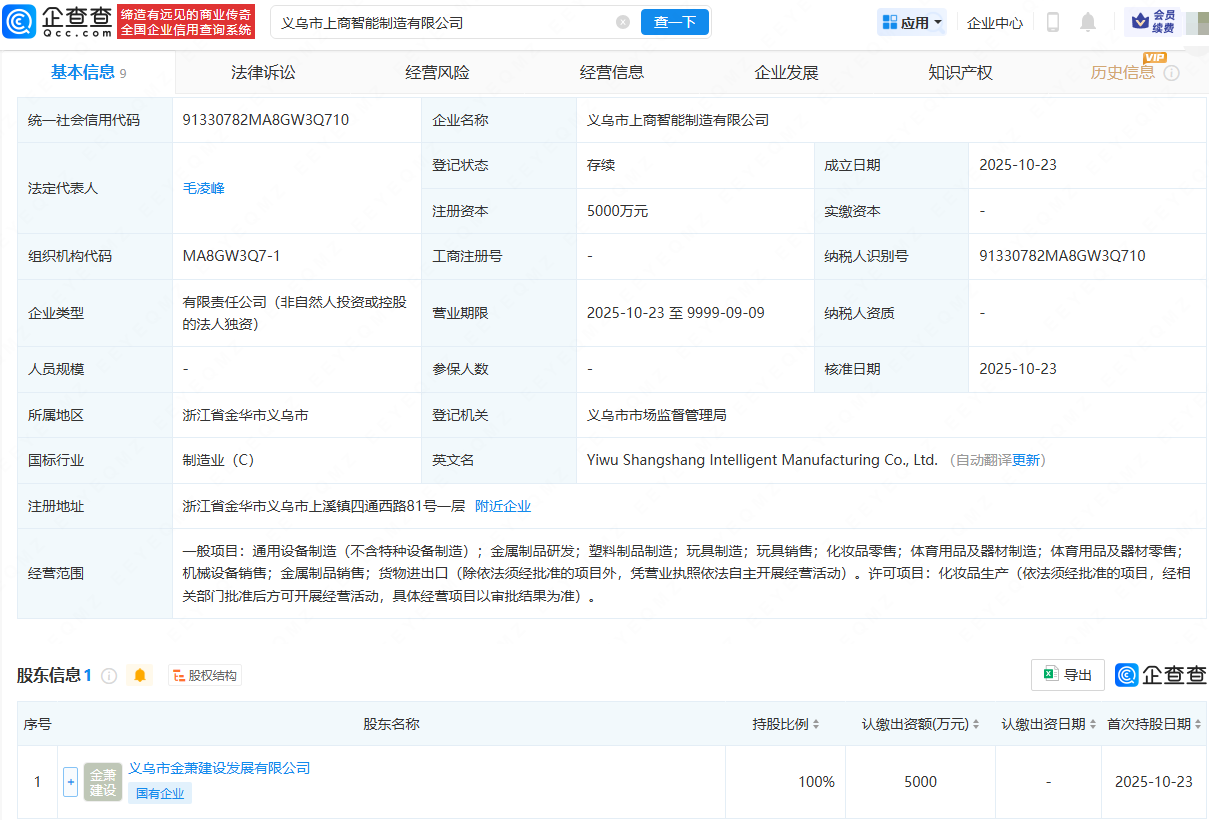Expand the 义乌市金萧建设发展有限公司 shareholder row
The height and width of the screenshot is (820, 1209).
point(70,782)
